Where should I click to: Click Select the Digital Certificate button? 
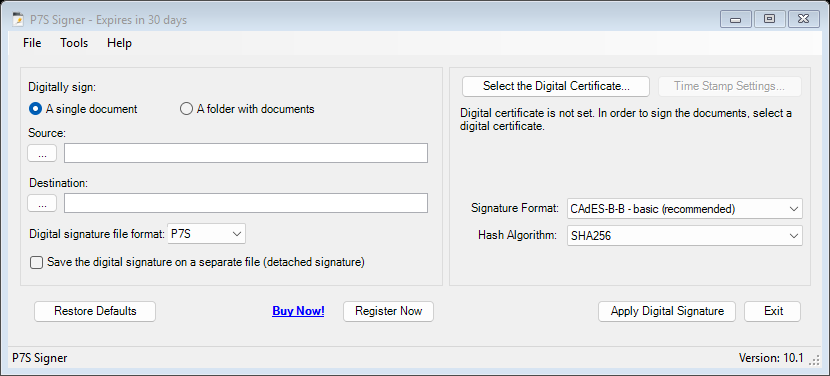pos(556,86)
